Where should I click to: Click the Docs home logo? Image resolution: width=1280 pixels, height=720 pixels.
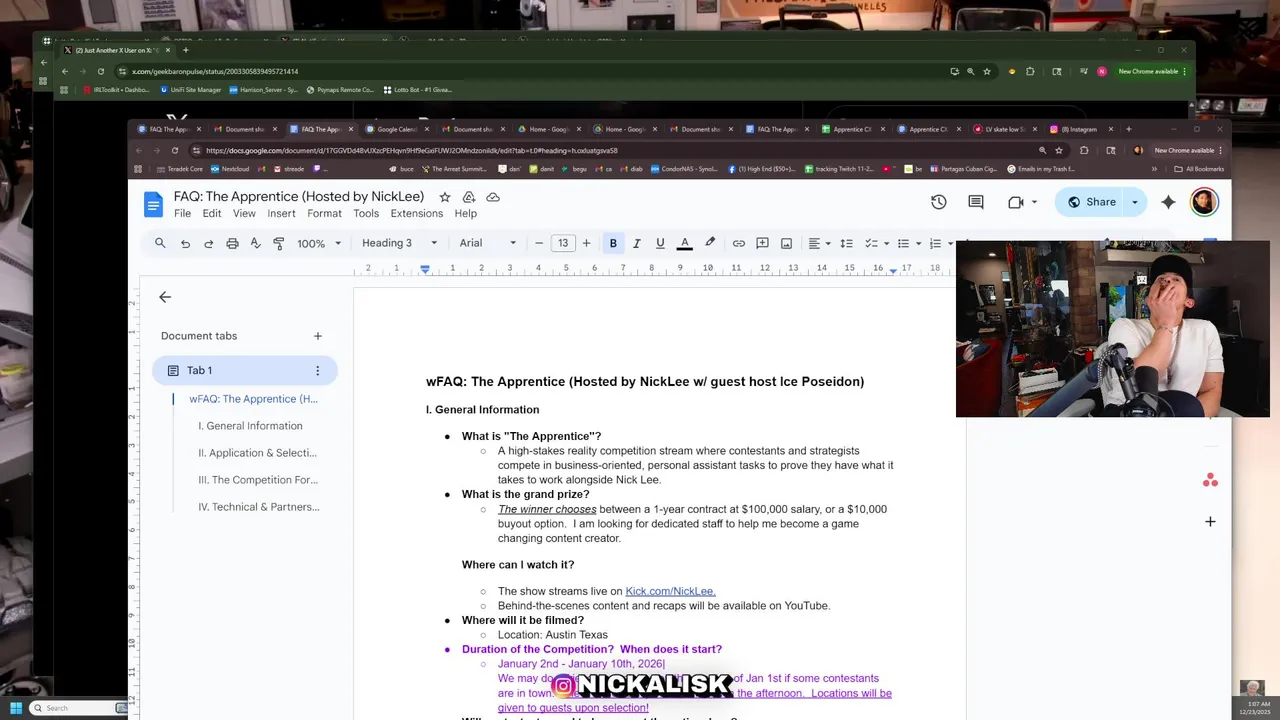click(x=153, y=204)
